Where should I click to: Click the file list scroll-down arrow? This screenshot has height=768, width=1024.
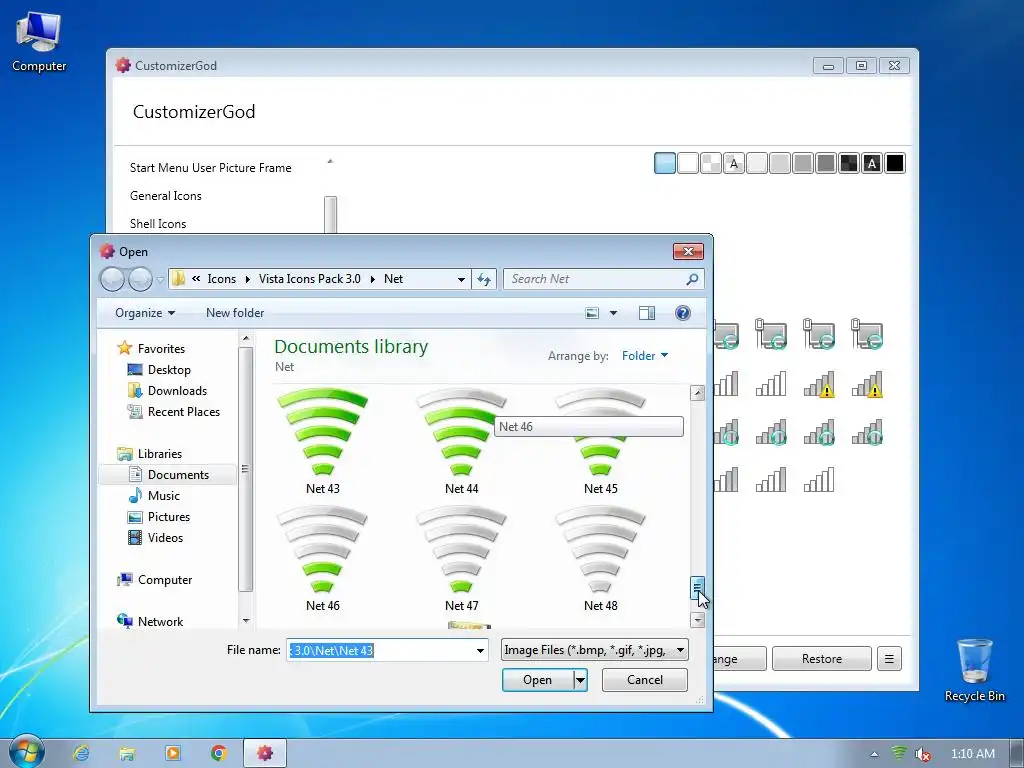(697, 620)
